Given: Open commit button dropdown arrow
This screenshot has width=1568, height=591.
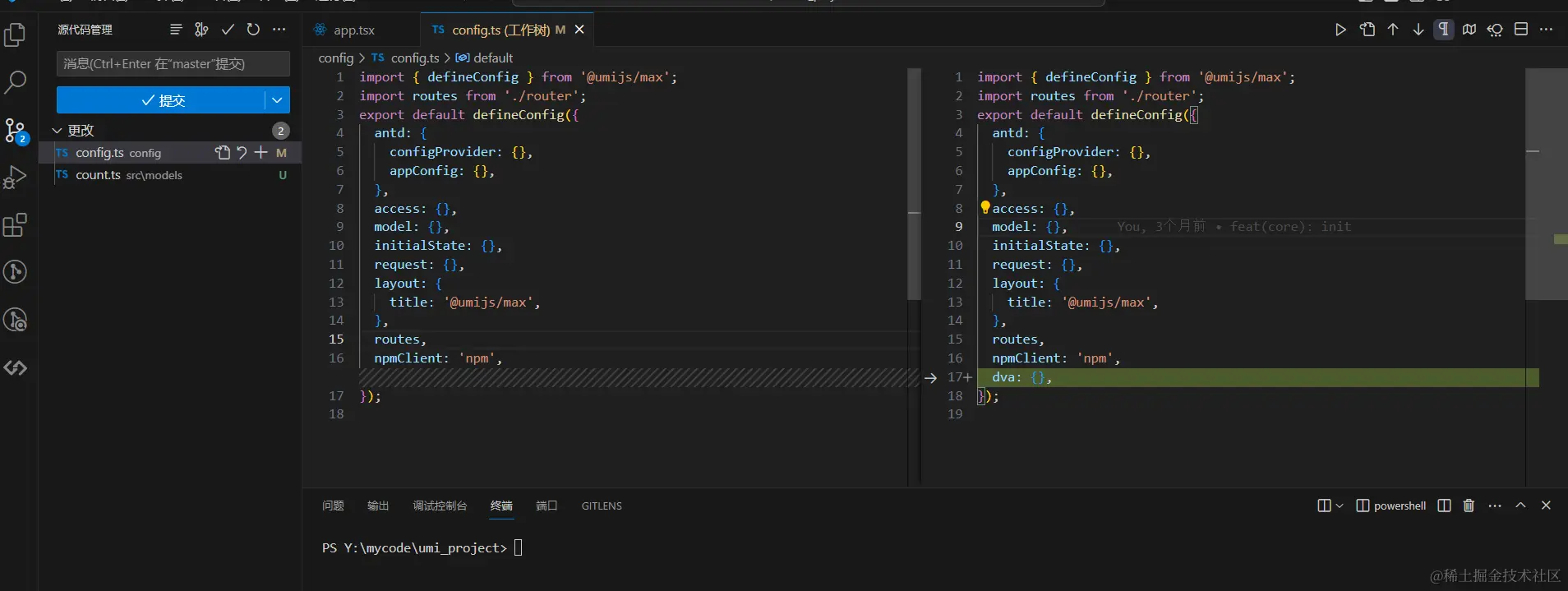Looking at the screenshot, I should click(277, 100).
